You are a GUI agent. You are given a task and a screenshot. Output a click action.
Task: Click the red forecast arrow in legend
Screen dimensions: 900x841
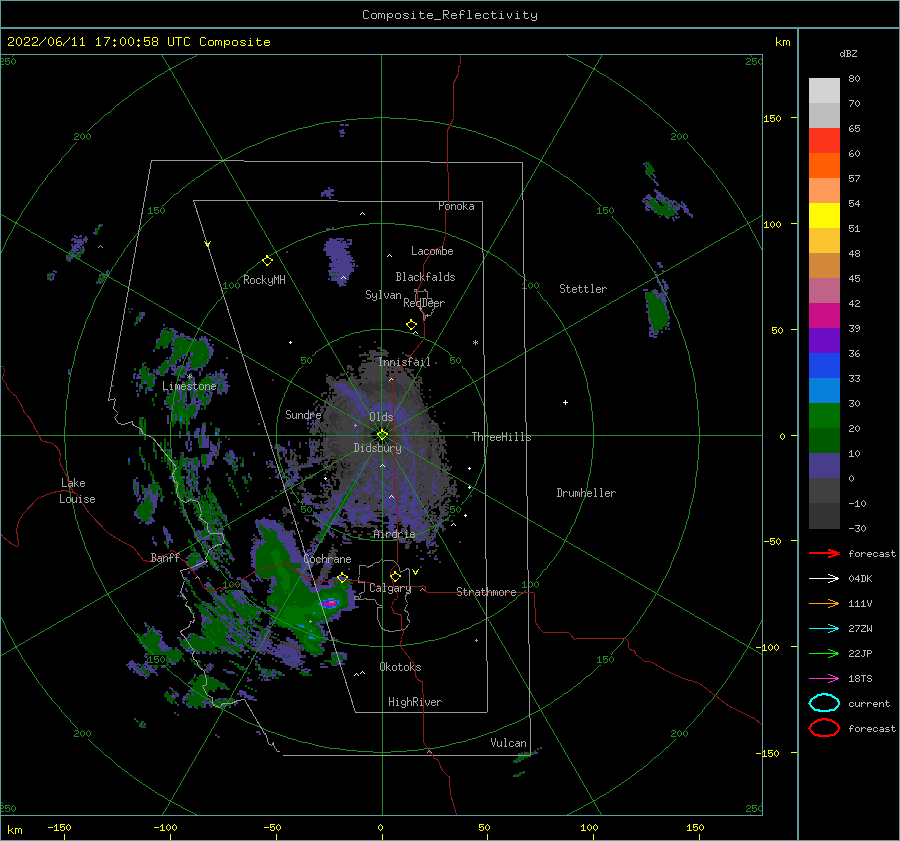click(x=824, y=553)
